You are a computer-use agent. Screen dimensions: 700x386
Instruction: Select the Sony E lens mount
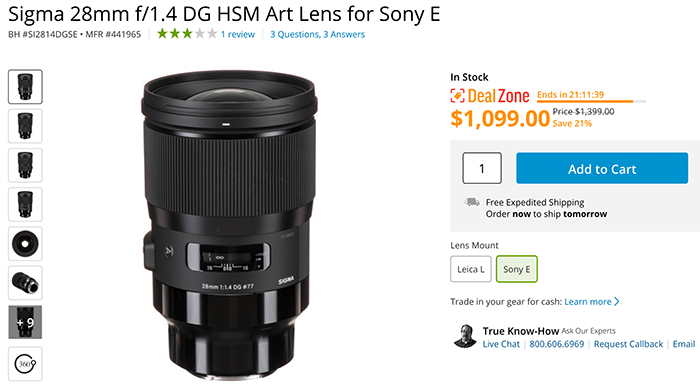(x=517, y=269)
